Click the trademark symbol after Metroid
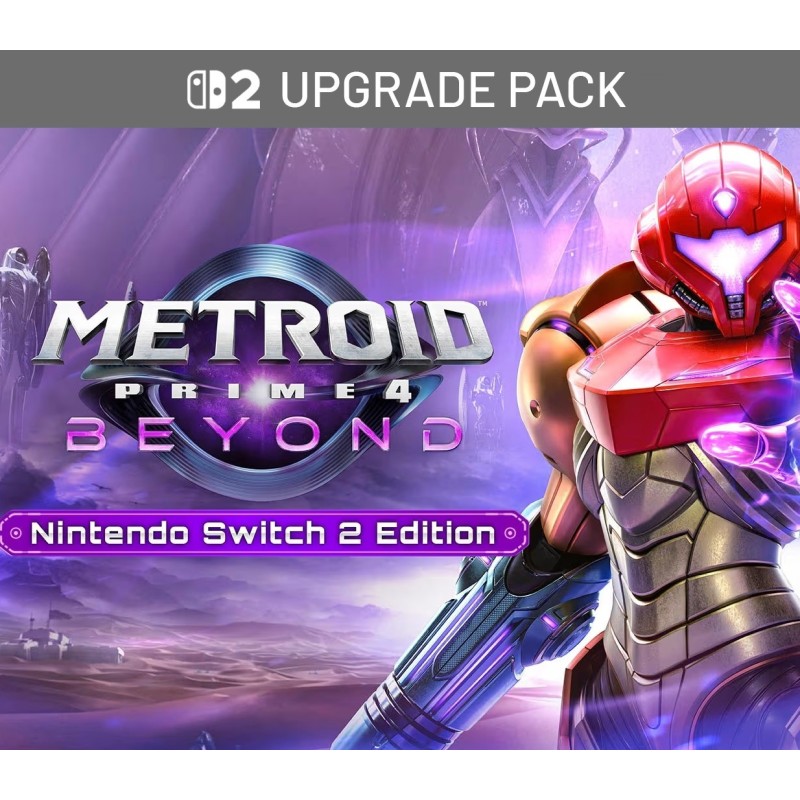Viewport: 800px width, 800px height. [481, 304]
